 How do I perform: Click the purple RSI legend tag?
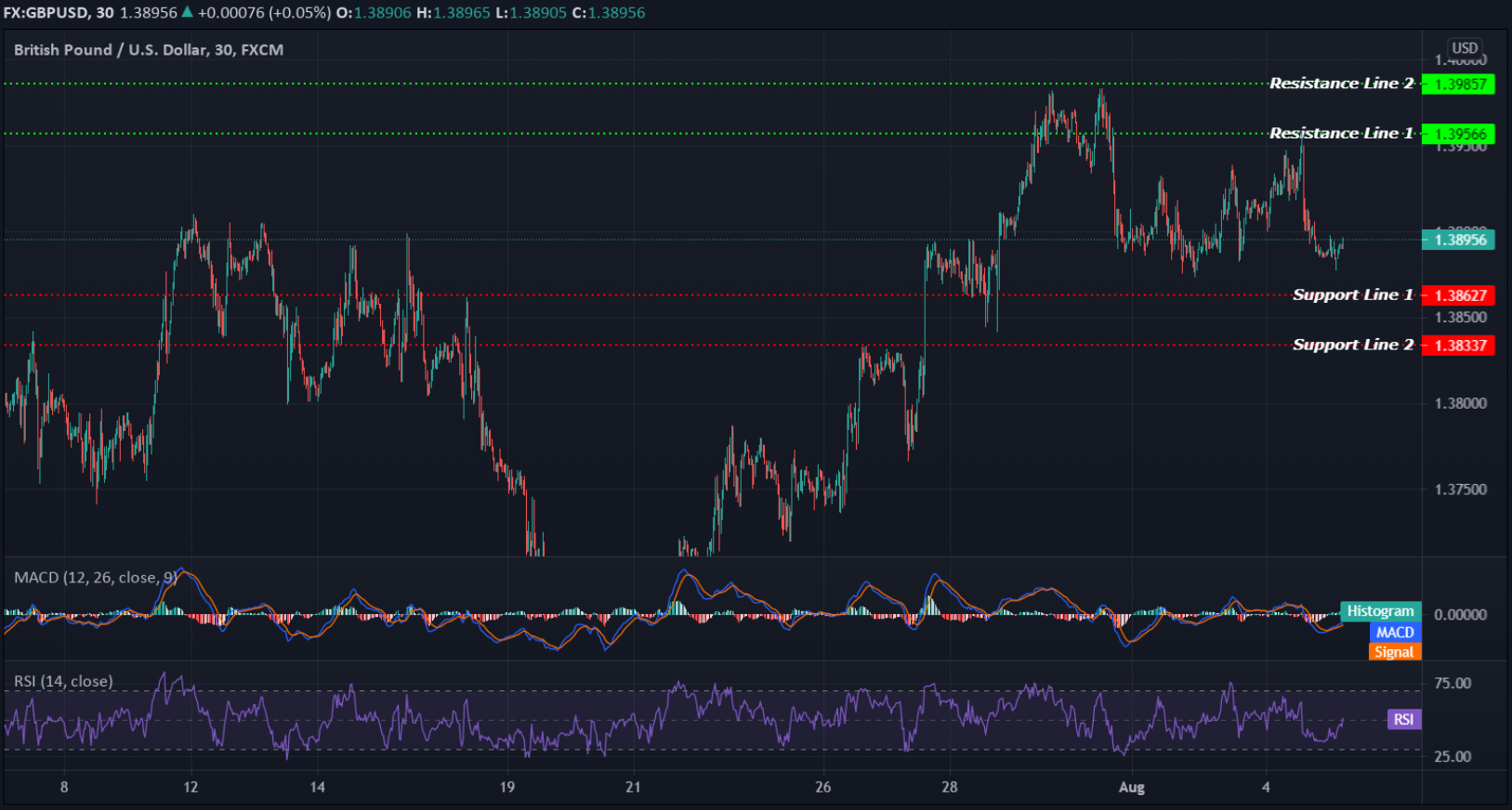1403,719
